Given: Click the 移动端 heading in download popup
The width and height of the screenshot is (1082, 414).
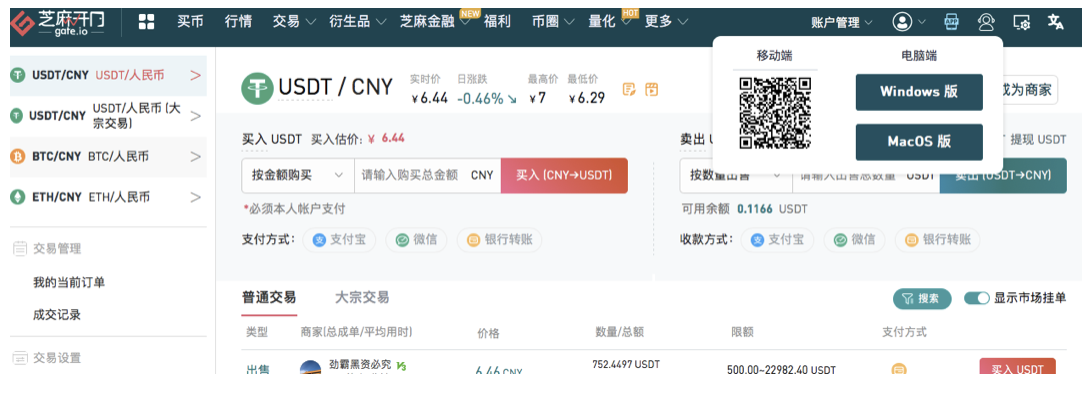Looking at the screenshot, I should 775,56.
